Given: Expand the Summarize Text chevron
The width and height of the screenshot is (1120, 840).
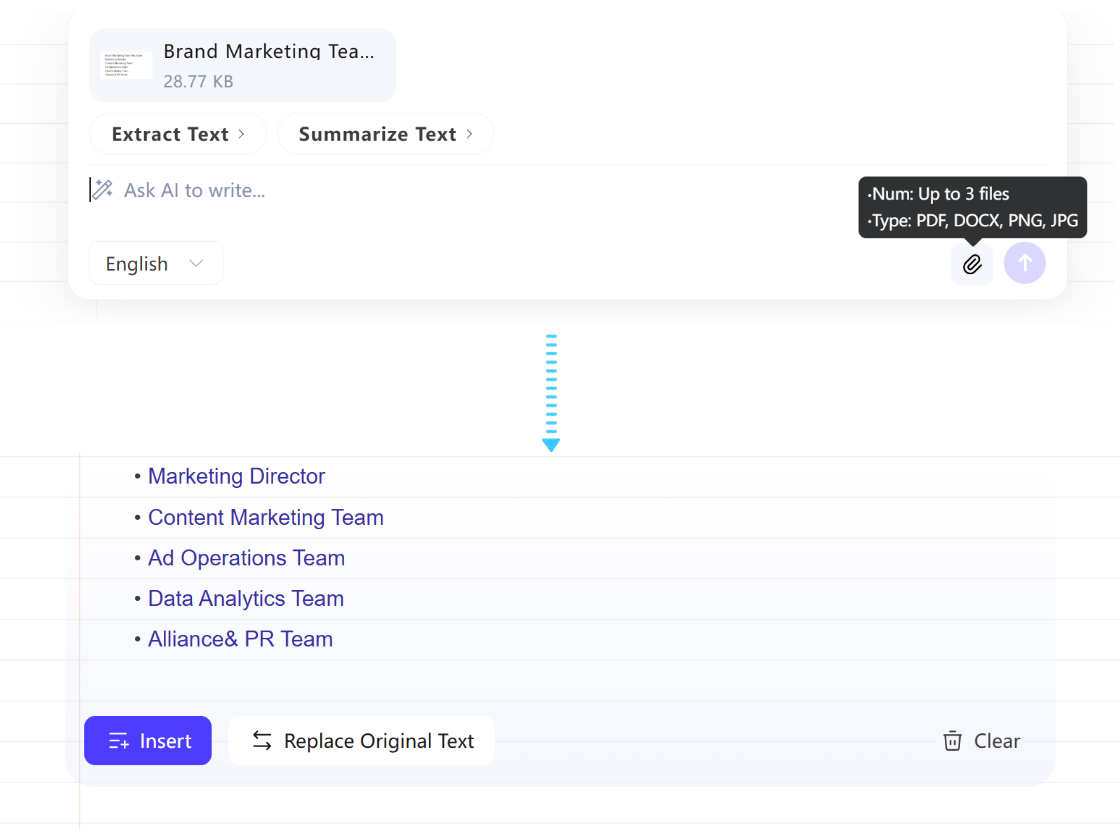Looking at the screenshot, I should click(x=469, y=134).
